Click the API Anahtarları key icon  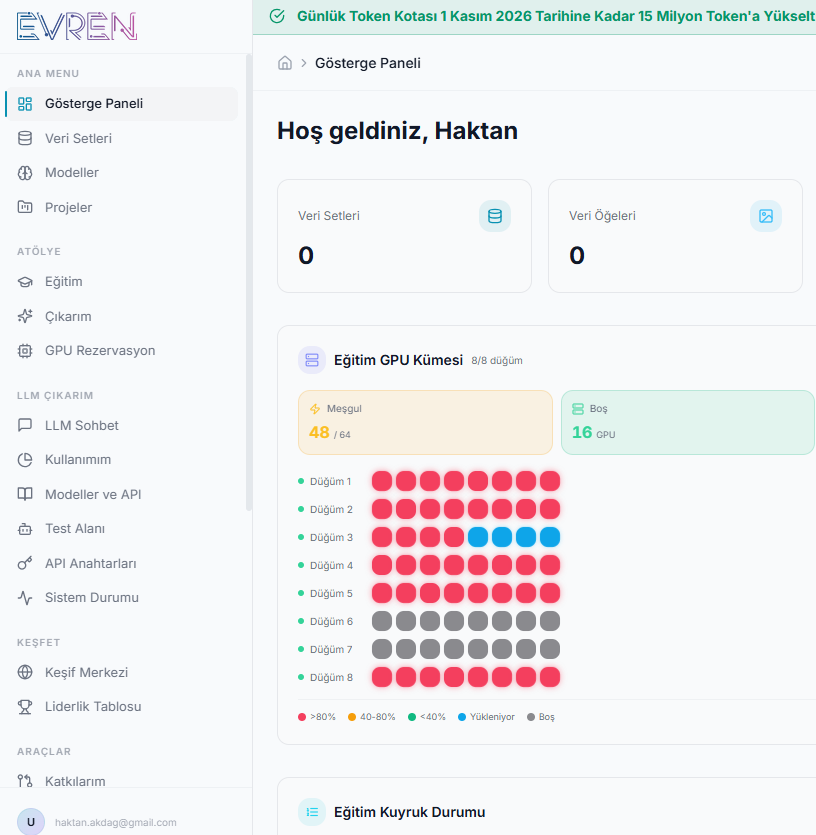point(25,563)
